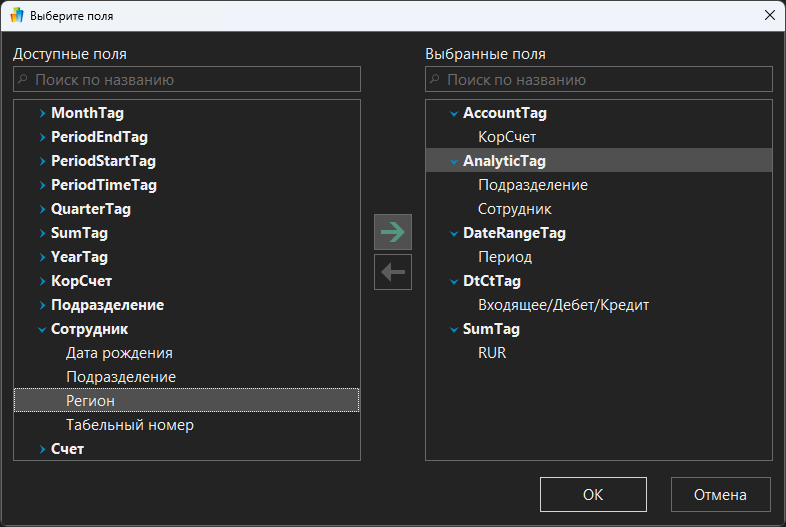Collapse the AccountTag group in selected fields

[x=454, y=114]
